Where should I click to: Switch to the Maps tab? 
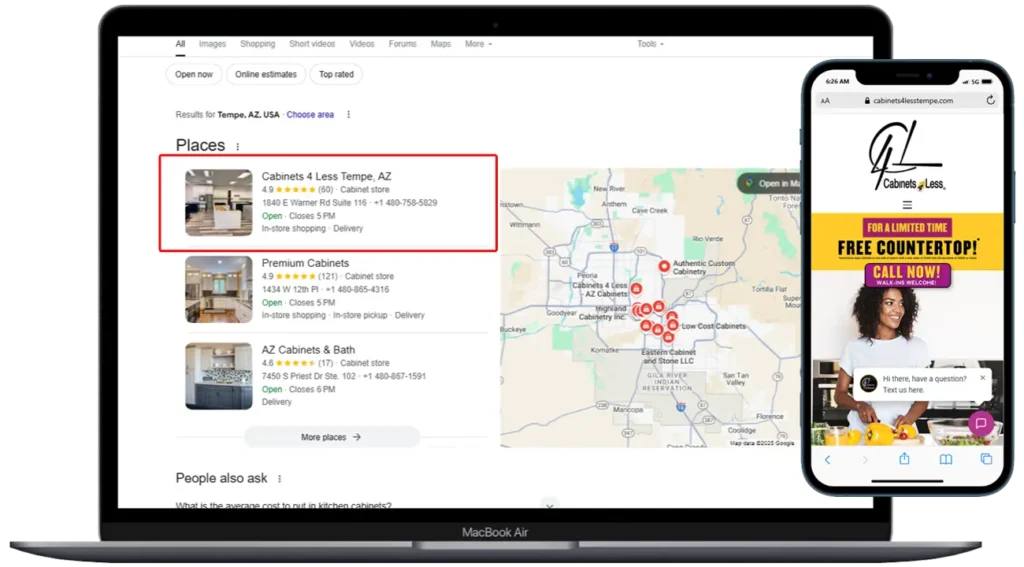440,44
